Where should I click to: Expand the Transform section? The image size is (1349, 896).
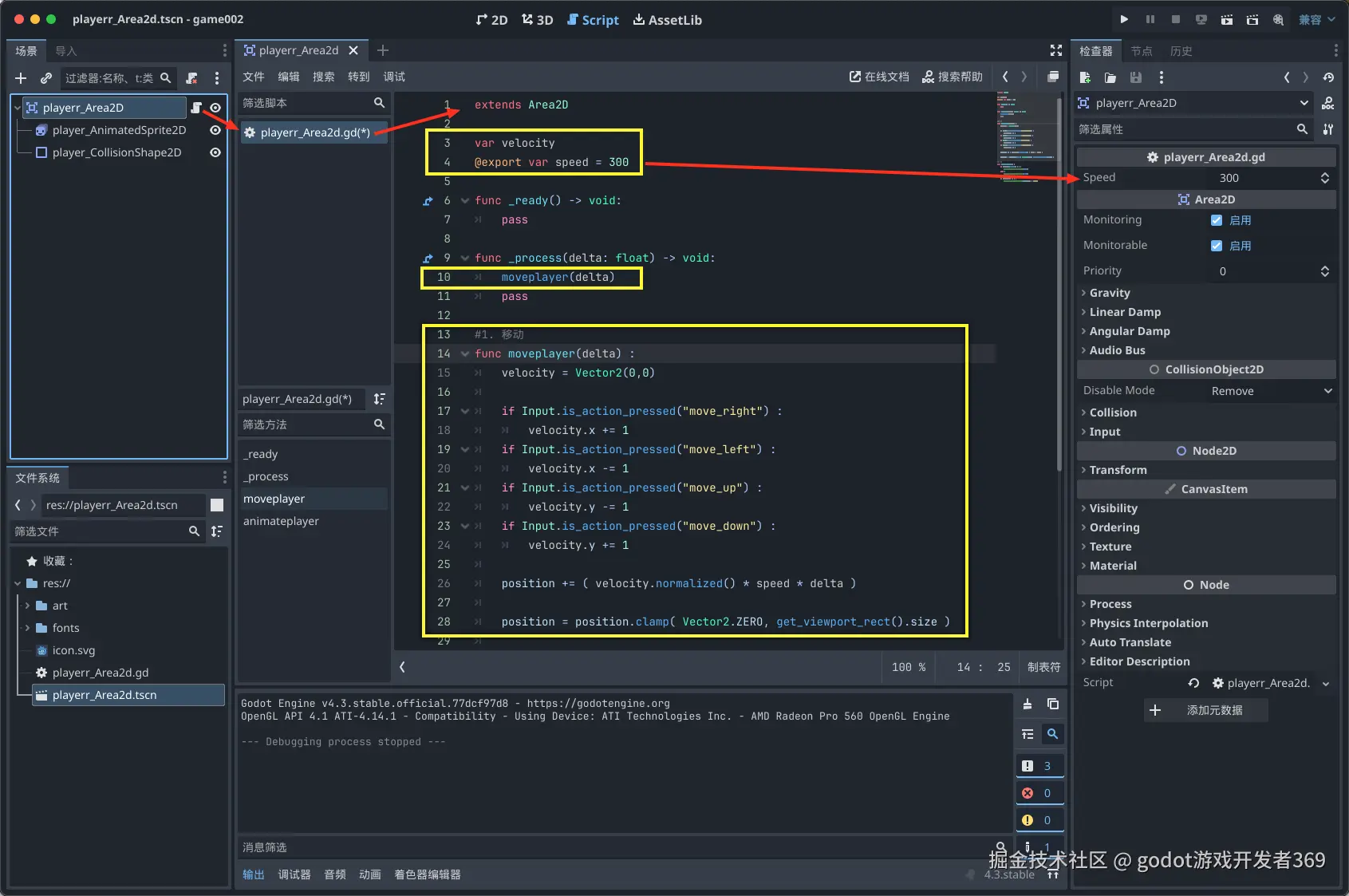point(1118,470)
